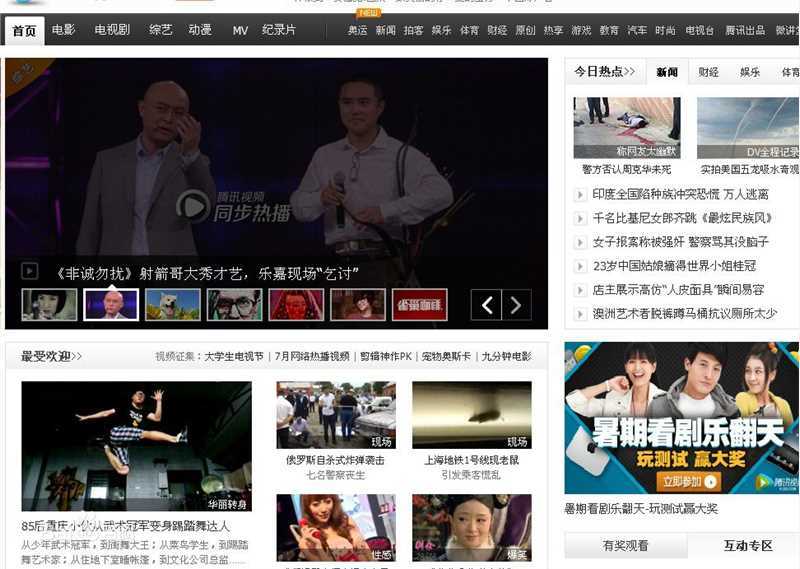Open the 腾讯出品 channel
The height and width of the screenshot is (569, 800).
point(745,30)
